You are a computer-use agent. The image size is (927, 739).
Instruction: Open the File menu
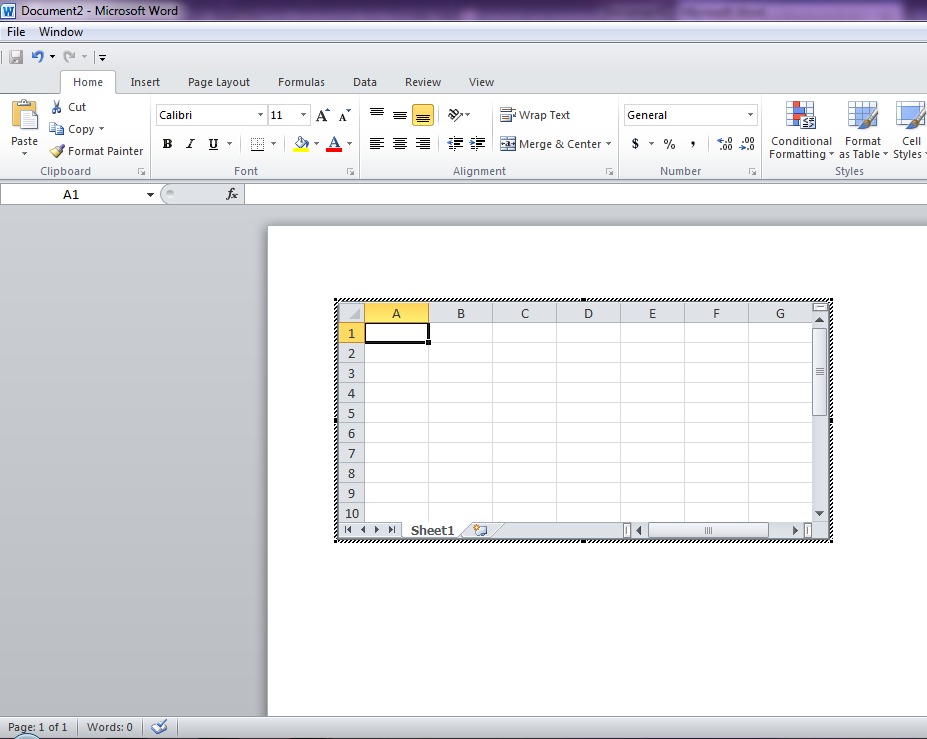pyautogui.click(x=15, y=31)
